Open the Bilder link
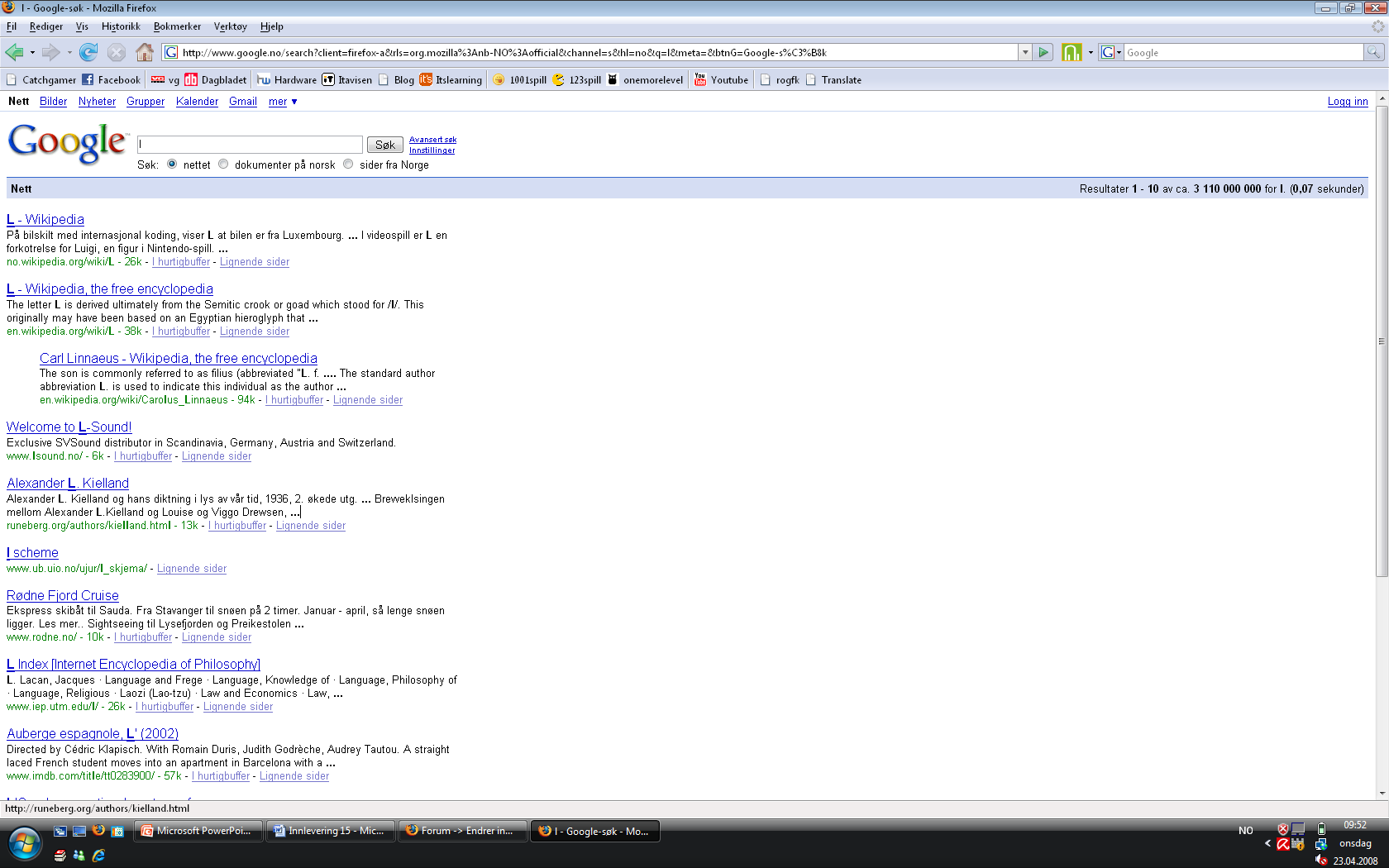 (x=53, y=102)
